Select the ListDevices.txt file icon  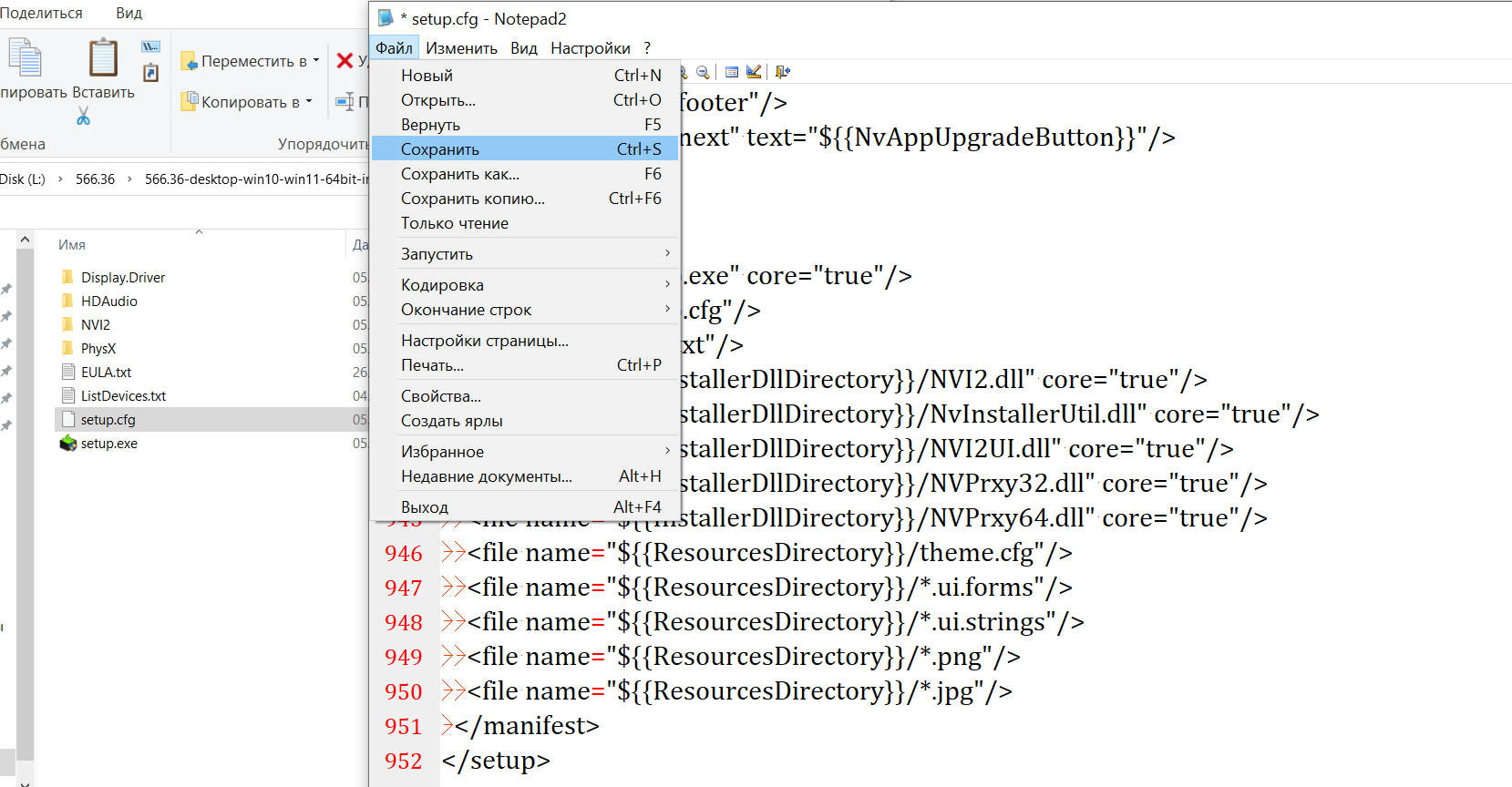pyautogui.click(x=67, y=395)
